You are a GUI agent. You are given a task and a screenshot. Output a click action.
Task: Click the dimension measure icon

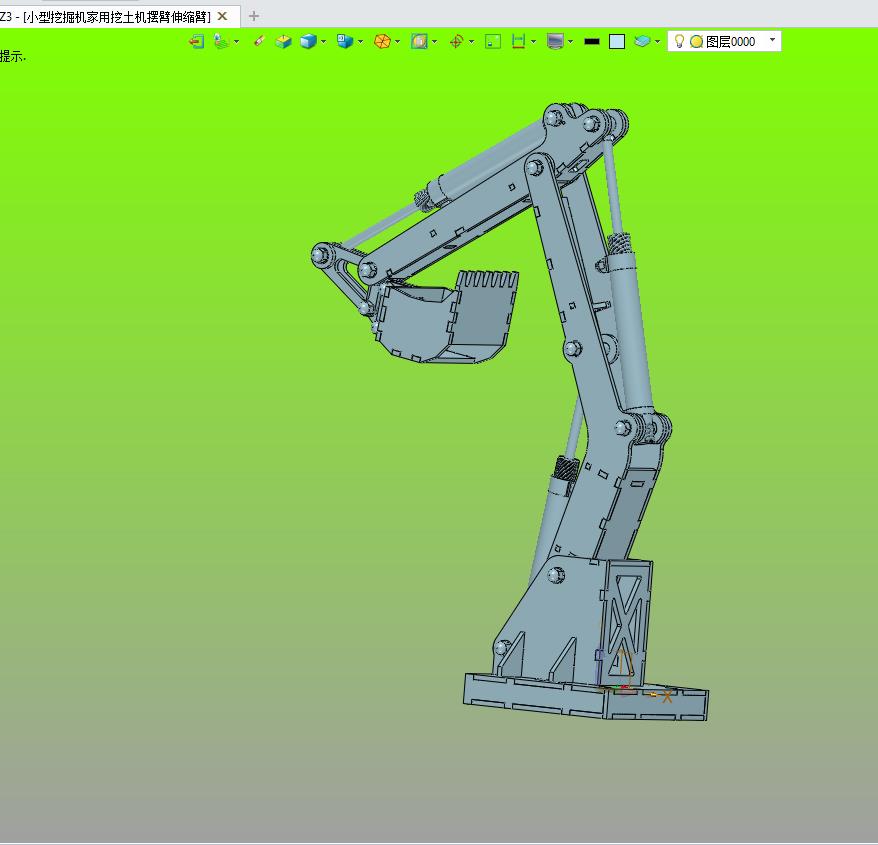point(518,41)
